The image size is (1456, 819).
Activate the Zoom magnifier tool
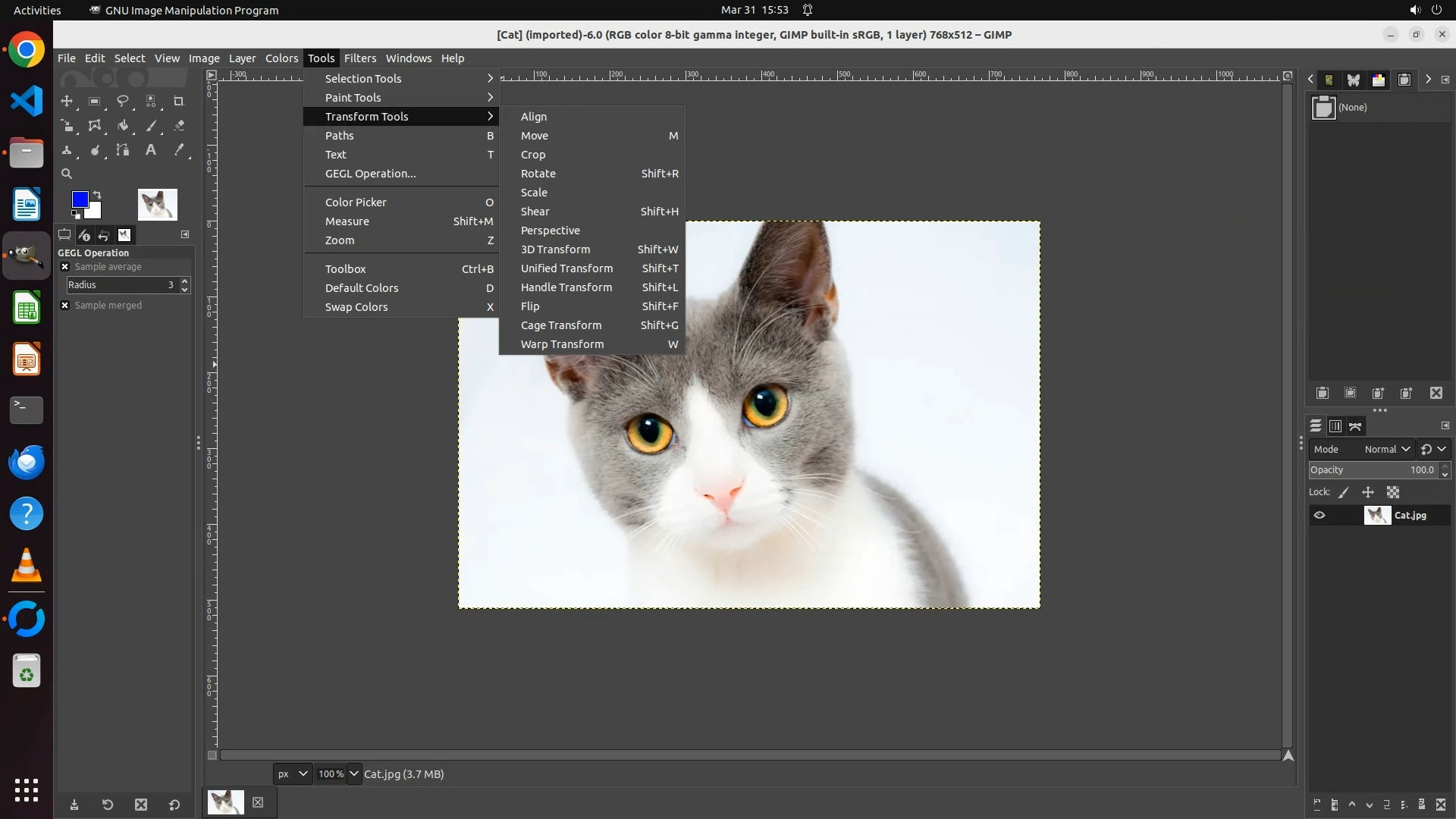point(67,174)
